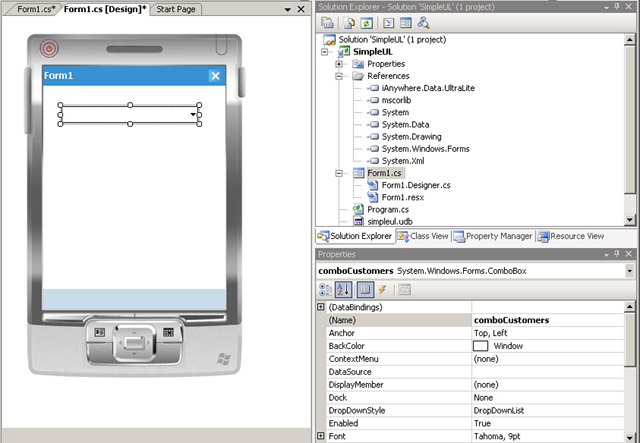Image resolution: width=640 pixels, height=443 pixels.
Task: Switch Properties grid to Alphabetical view
Action: [x=343, y=289]
